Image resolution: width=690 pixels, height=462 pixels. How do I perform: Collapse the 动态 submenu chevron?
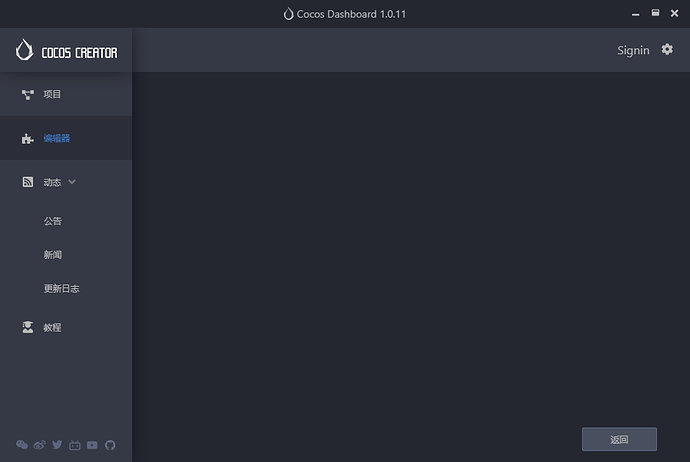[x=72, y=182]
